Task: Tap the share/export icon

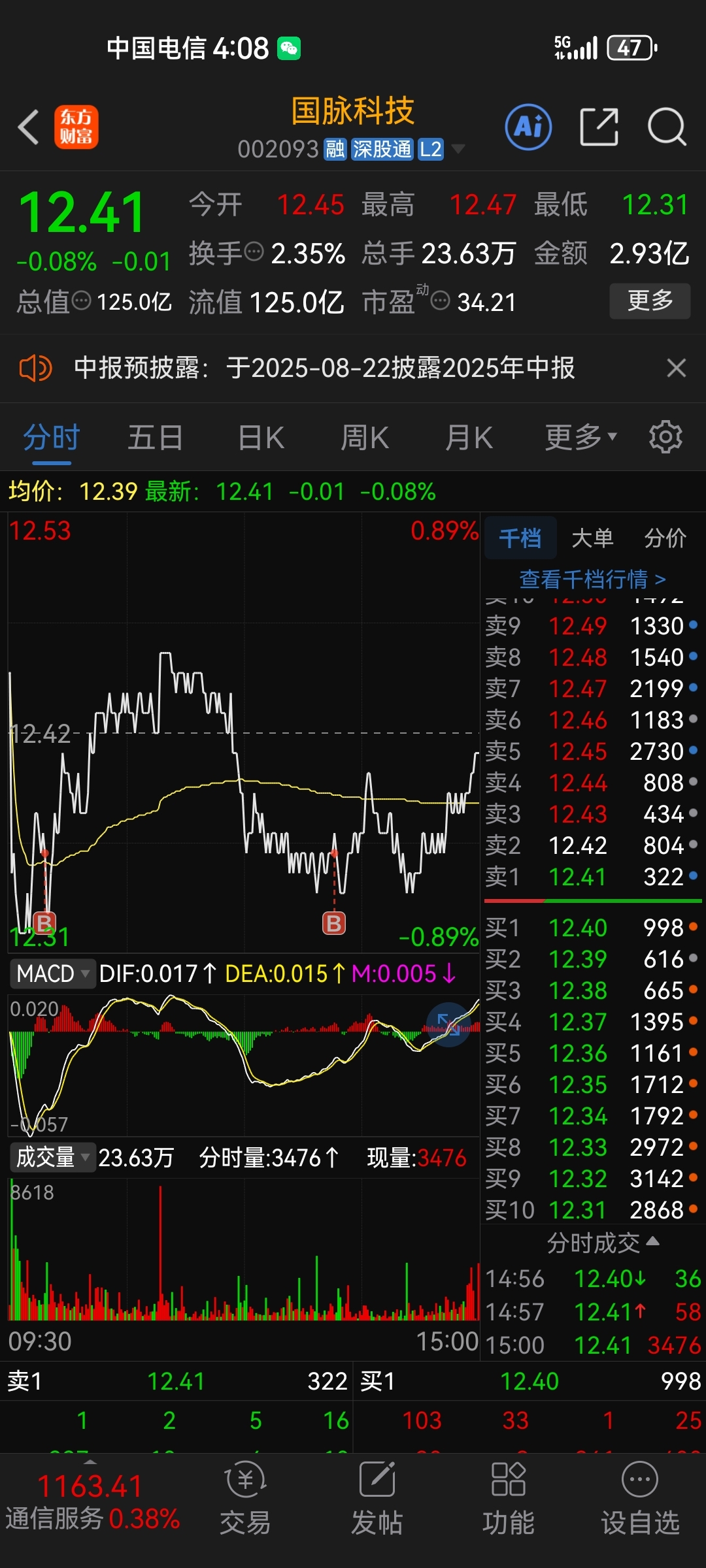Action: (x=599, y=127)
